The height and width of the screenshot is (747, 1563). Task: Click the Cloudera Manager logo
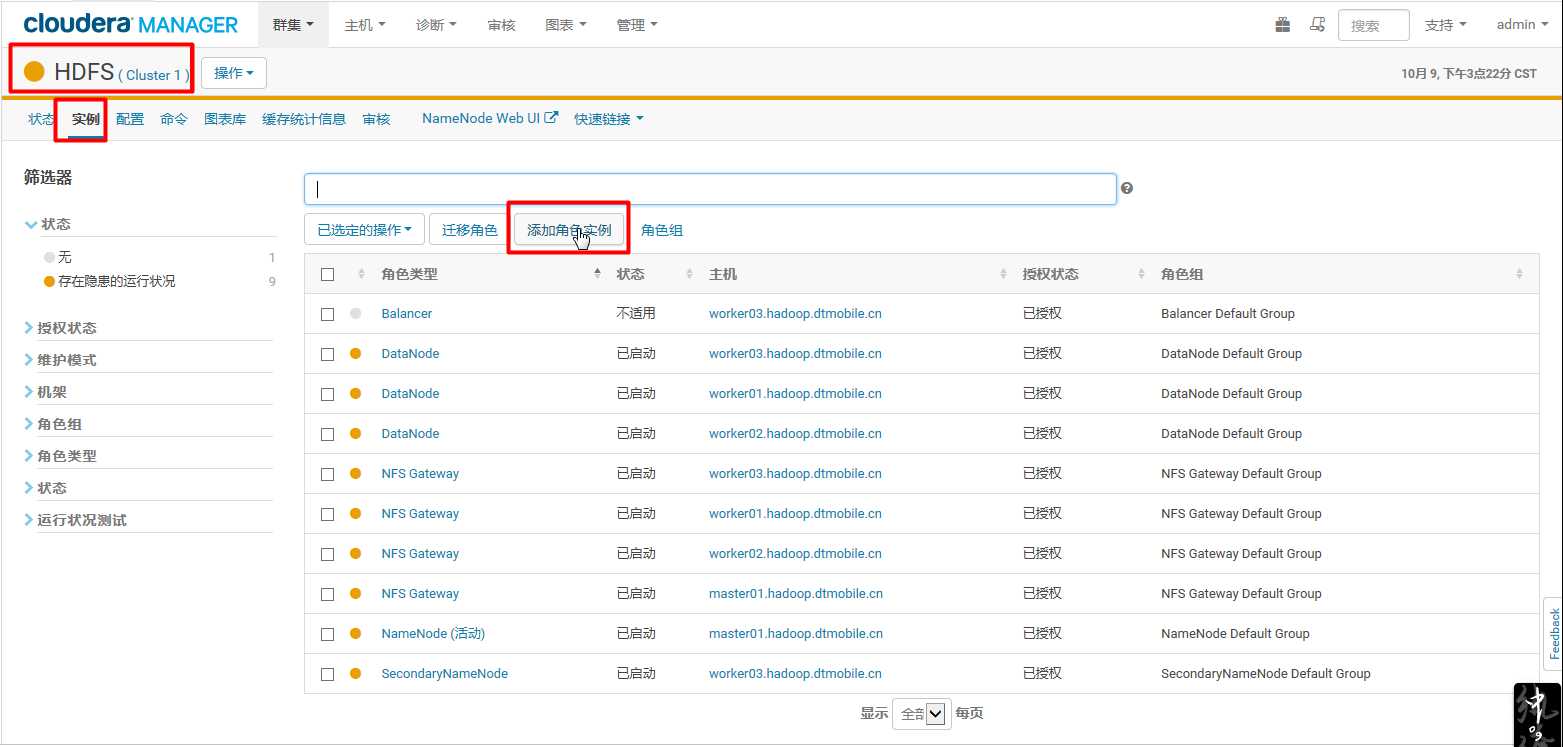click(131, 24)
